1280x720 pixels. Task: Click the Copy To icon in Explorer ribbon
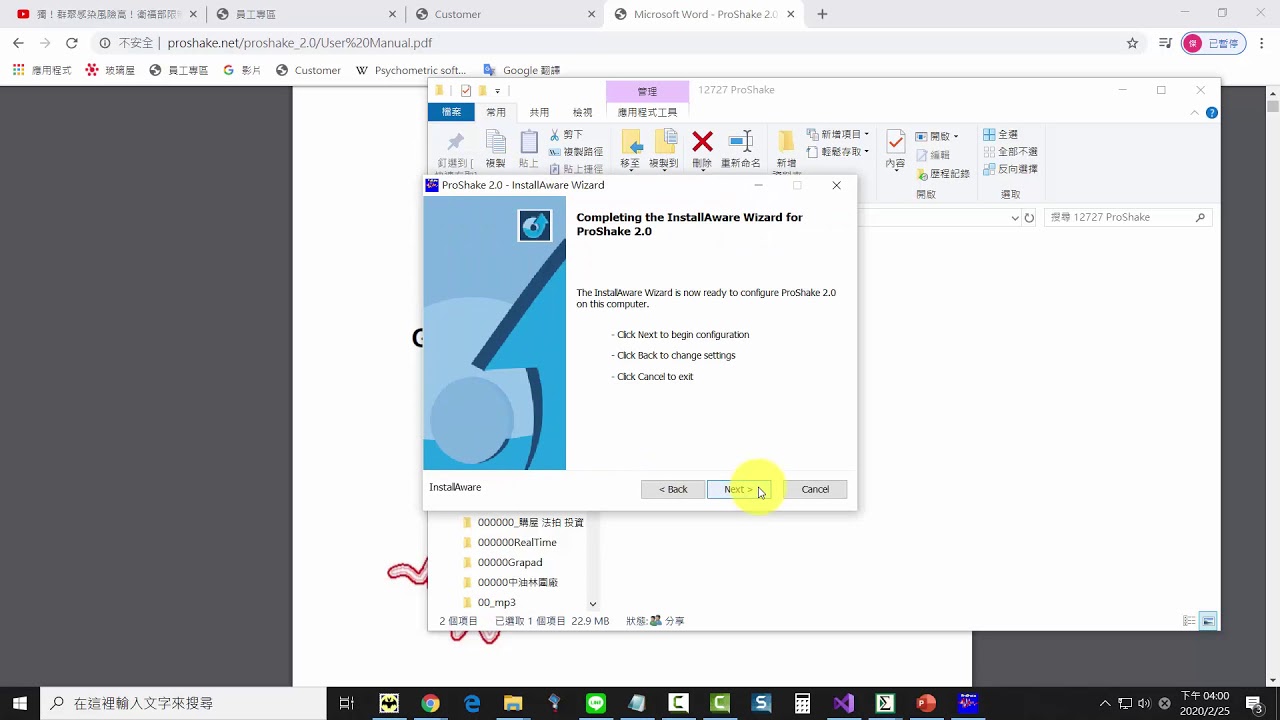point(665,142)
